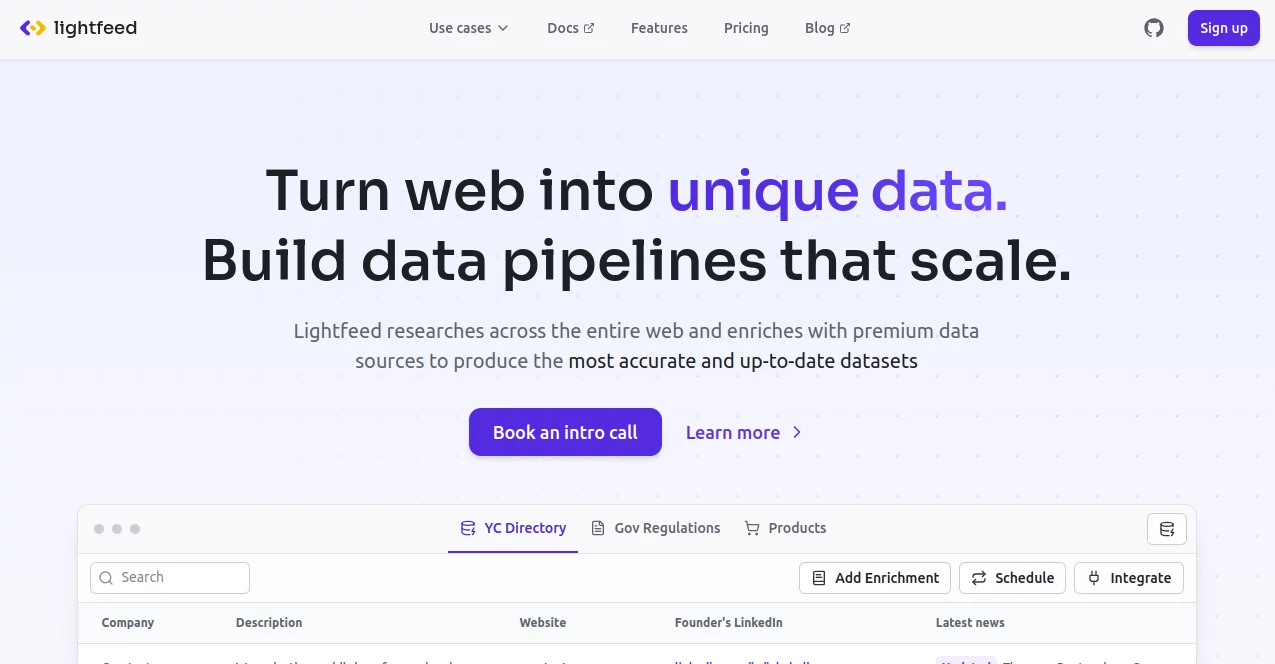Click the Book an intro call button
Viewport: 1275px width, 664px height.
565,432
